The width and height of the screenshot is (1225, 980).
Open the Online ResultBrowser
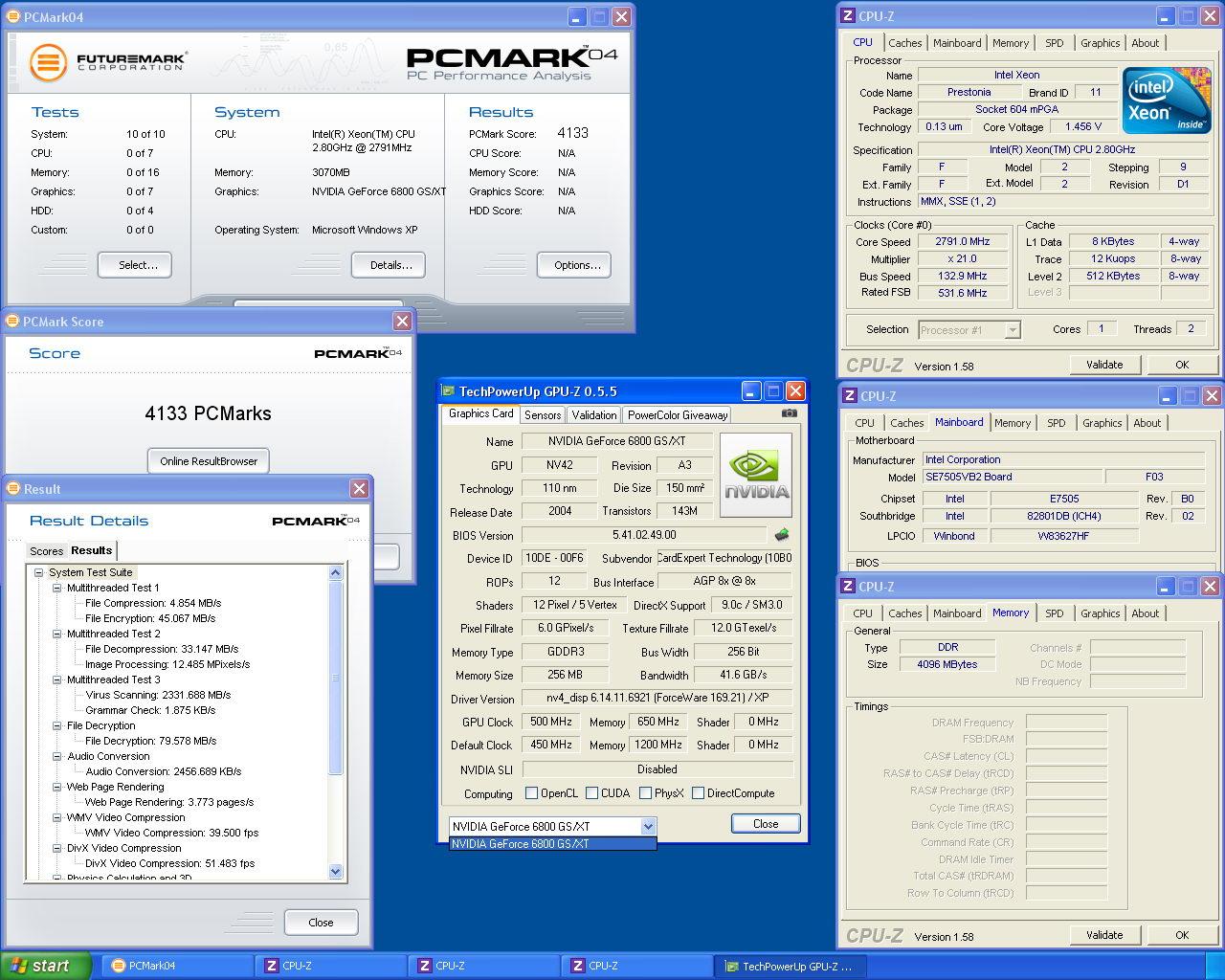pos(209,461)
